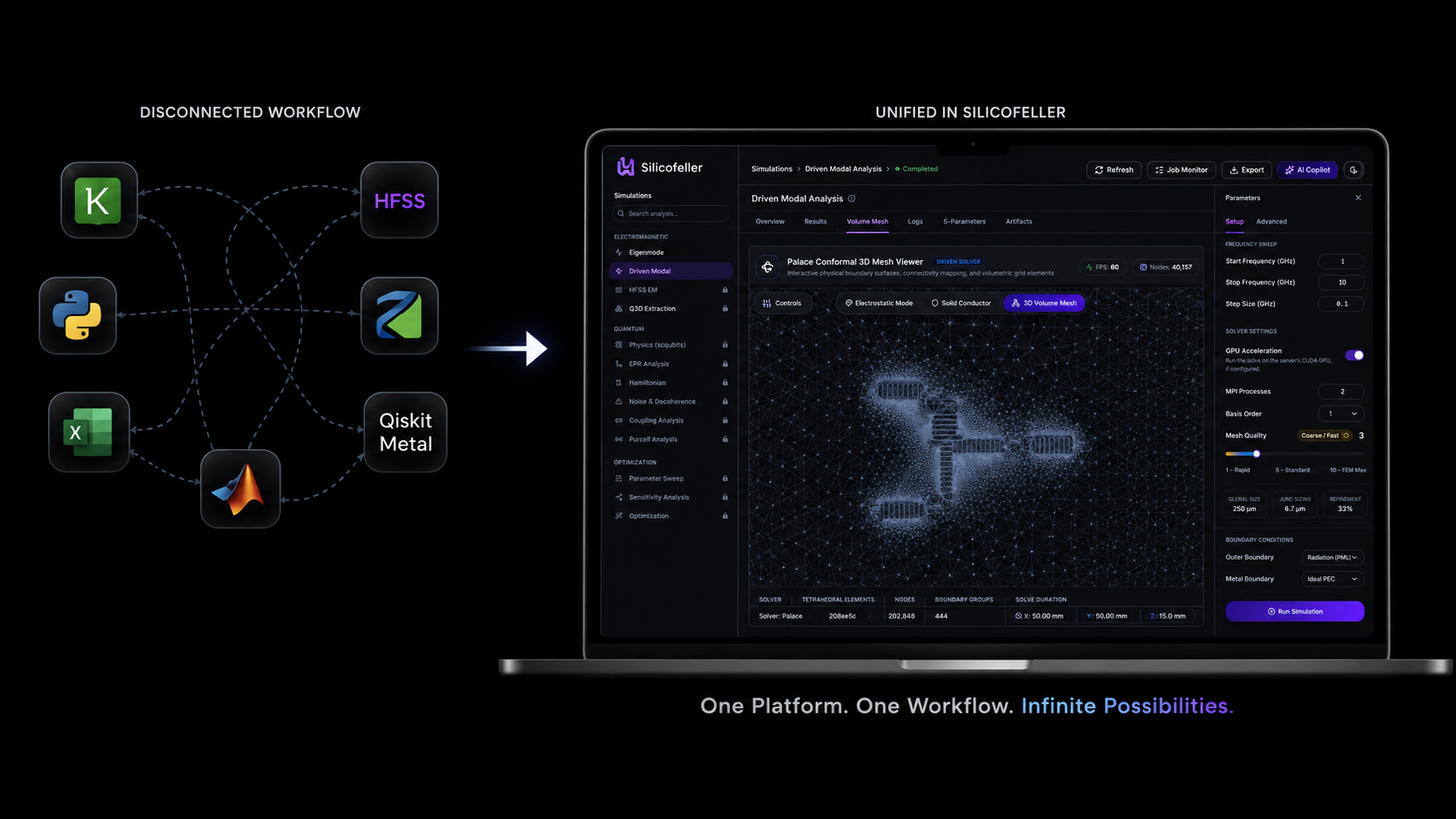Close the Parameters panel
The width and height of the screenshot is (1456, 819).
tap(1358, 198)
